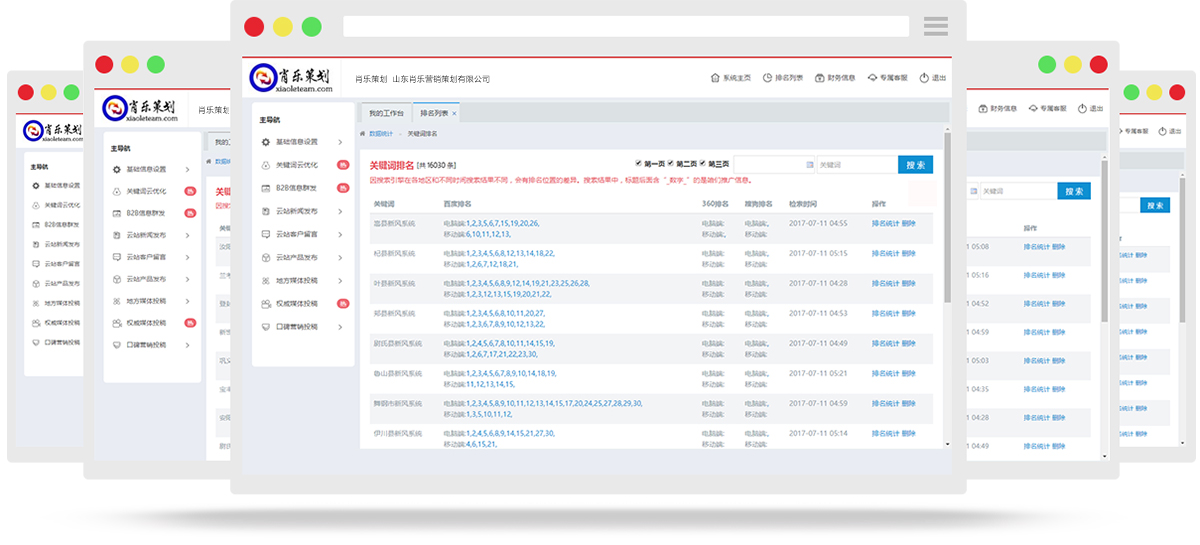Click the blue 搜索 button in front window
The height and width of the screenshot is (545, 1200).
915,165
